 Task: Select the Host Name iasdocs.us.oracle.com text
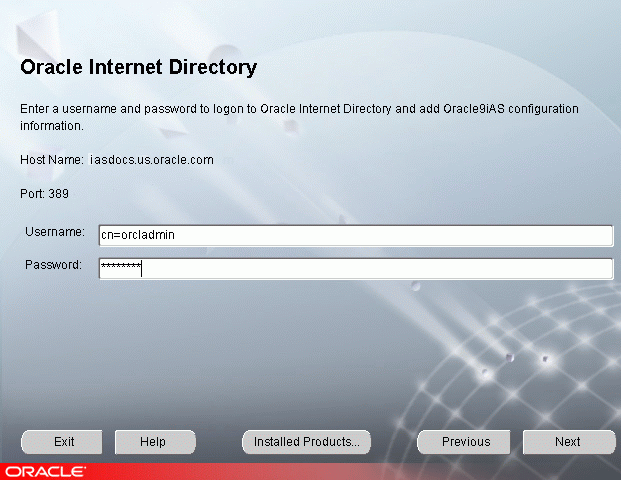click(117, 160)
